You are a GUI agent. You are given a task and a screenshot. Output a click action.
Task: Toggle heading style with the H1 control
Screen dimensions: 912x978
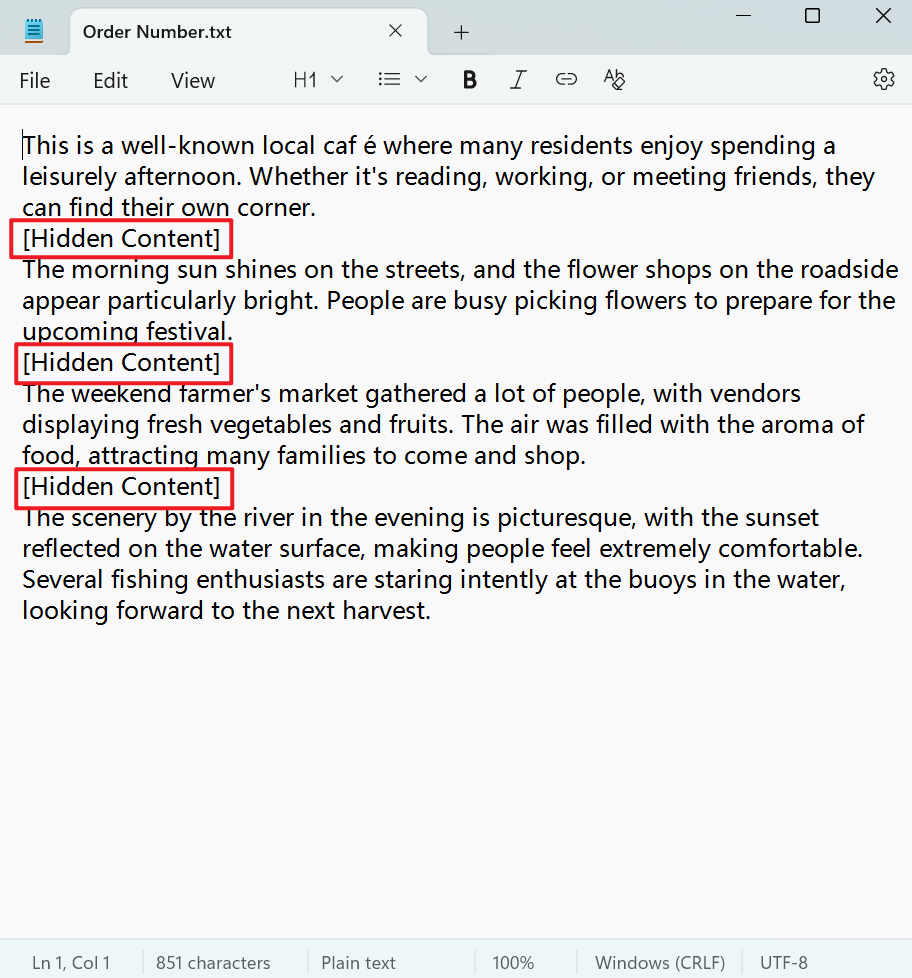[304, 79]
